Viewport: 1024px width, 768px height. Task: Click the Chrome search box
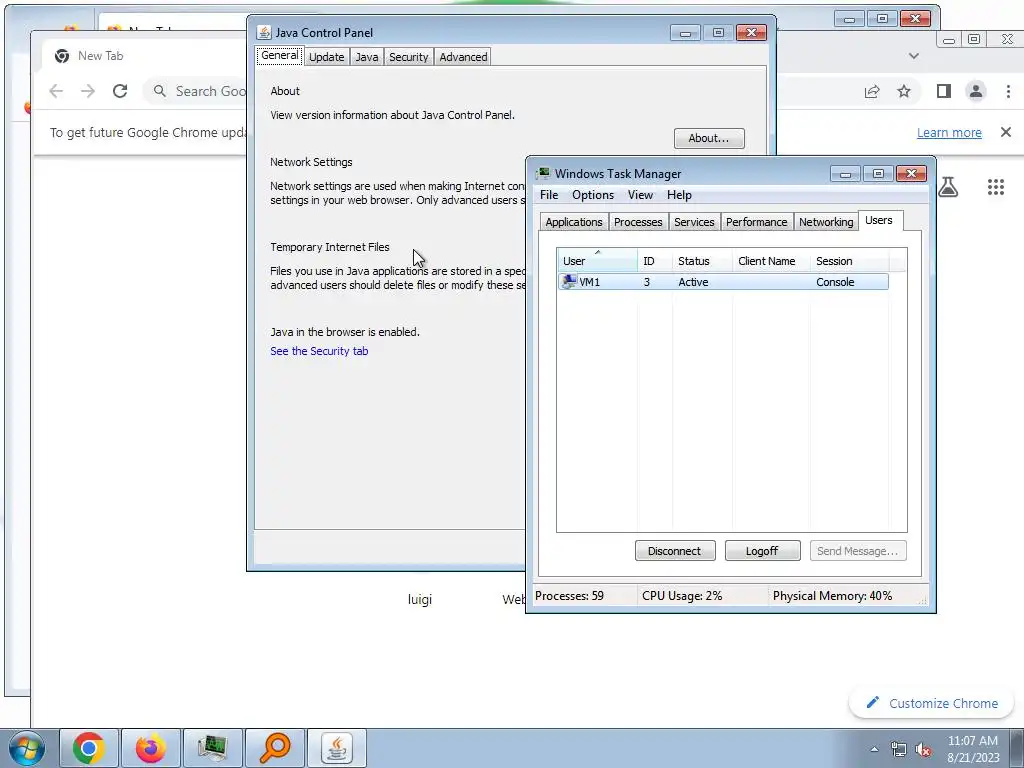[x=196, y=91]
